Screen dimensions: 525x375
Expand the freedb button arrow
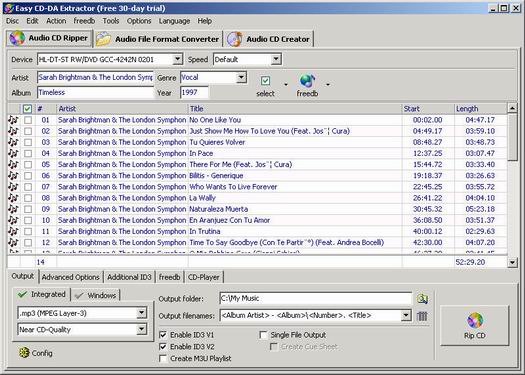328,84
